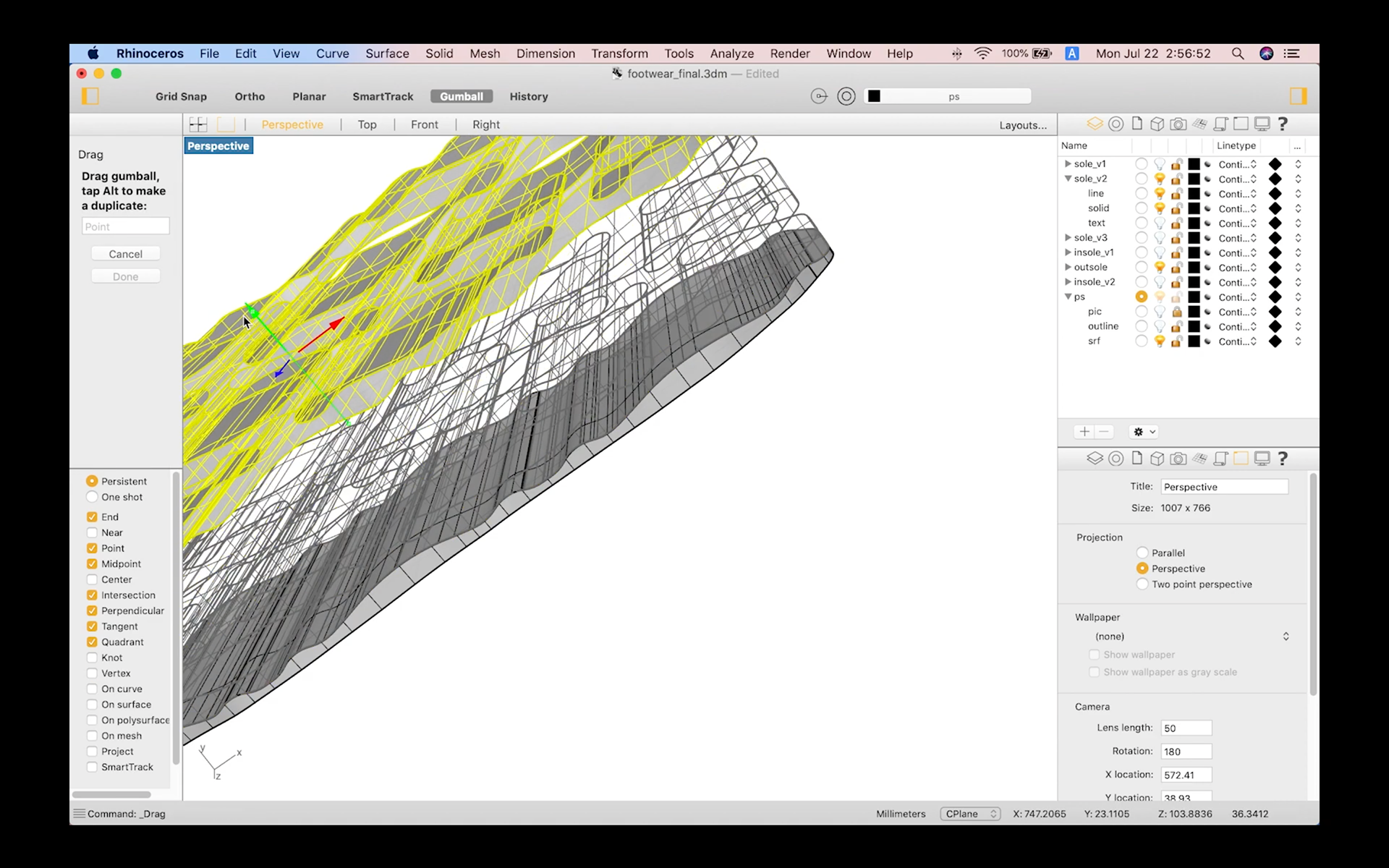The width and height of the screenshot is (1389, 868).
Task: Switch to the Front viewport tab
Action: [424, 124]
